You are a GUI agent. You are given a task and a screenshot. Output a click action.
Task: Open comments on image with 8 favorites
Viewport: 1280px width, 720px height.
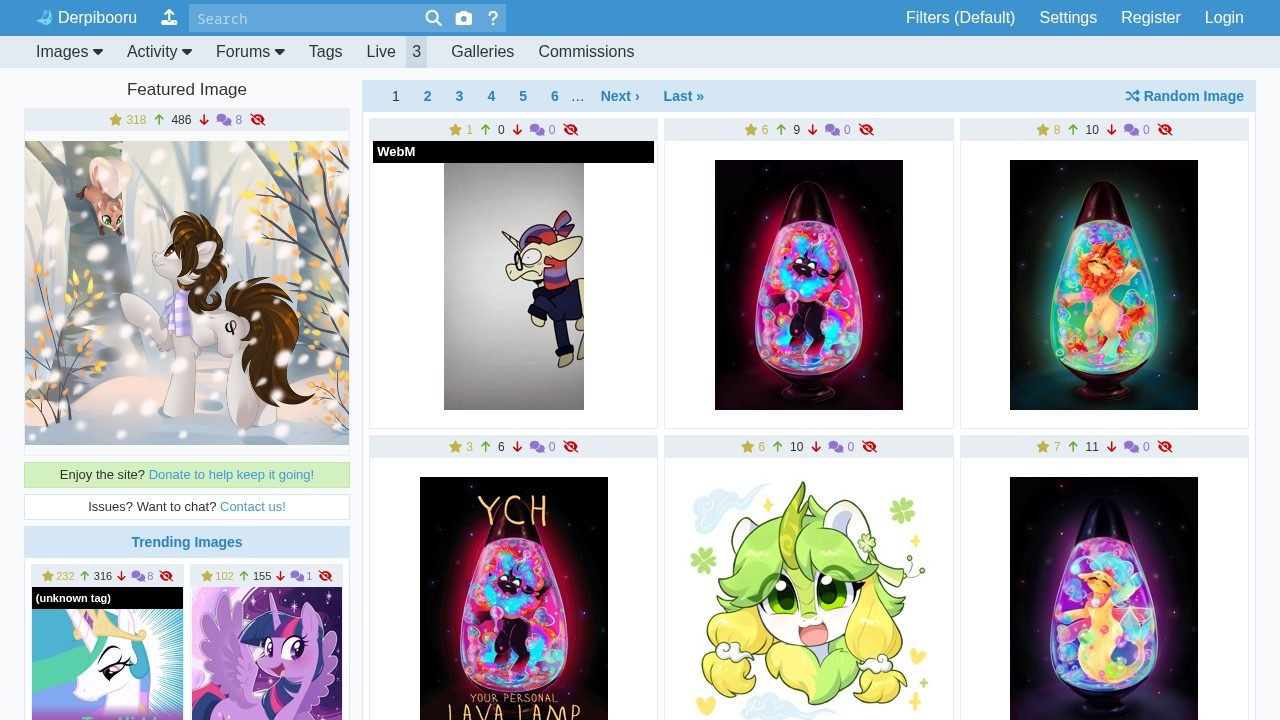pos(1137,130)
